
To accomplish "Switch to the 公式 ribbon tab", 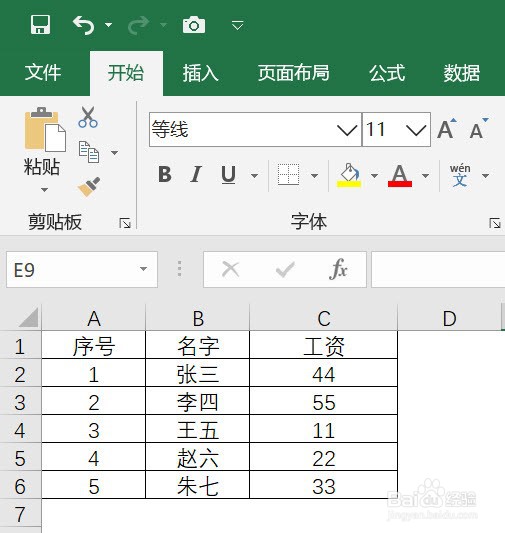I will pos(387,72).
